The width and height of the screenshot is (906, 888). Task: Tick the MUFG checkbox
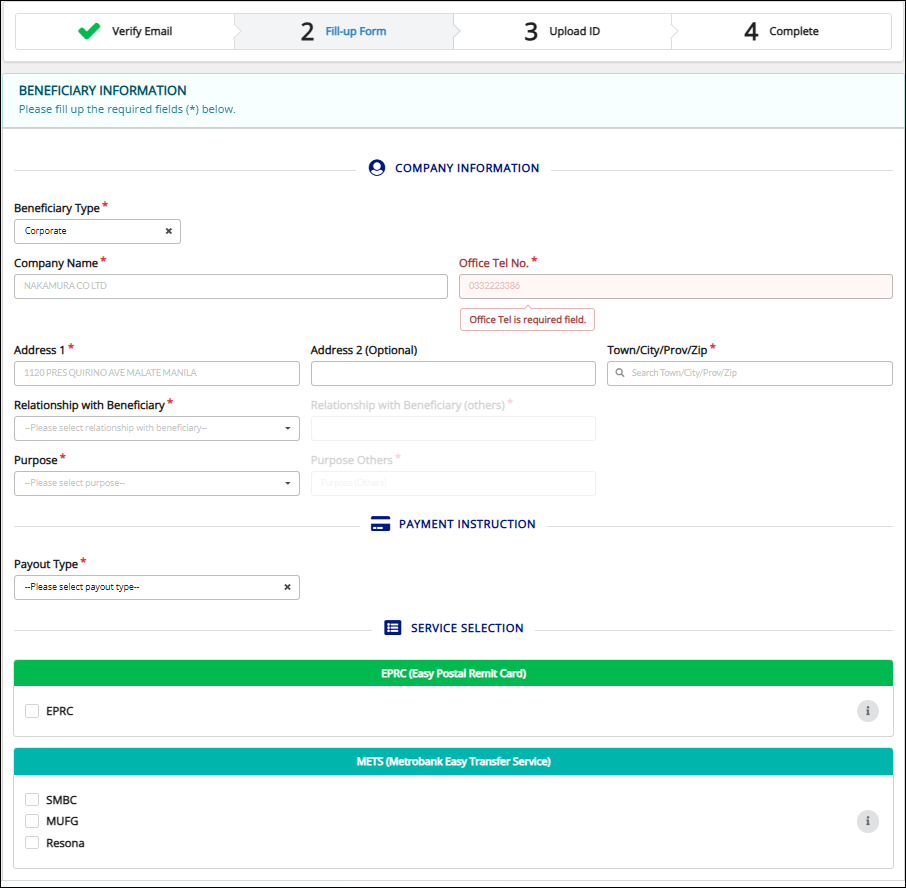32,821
